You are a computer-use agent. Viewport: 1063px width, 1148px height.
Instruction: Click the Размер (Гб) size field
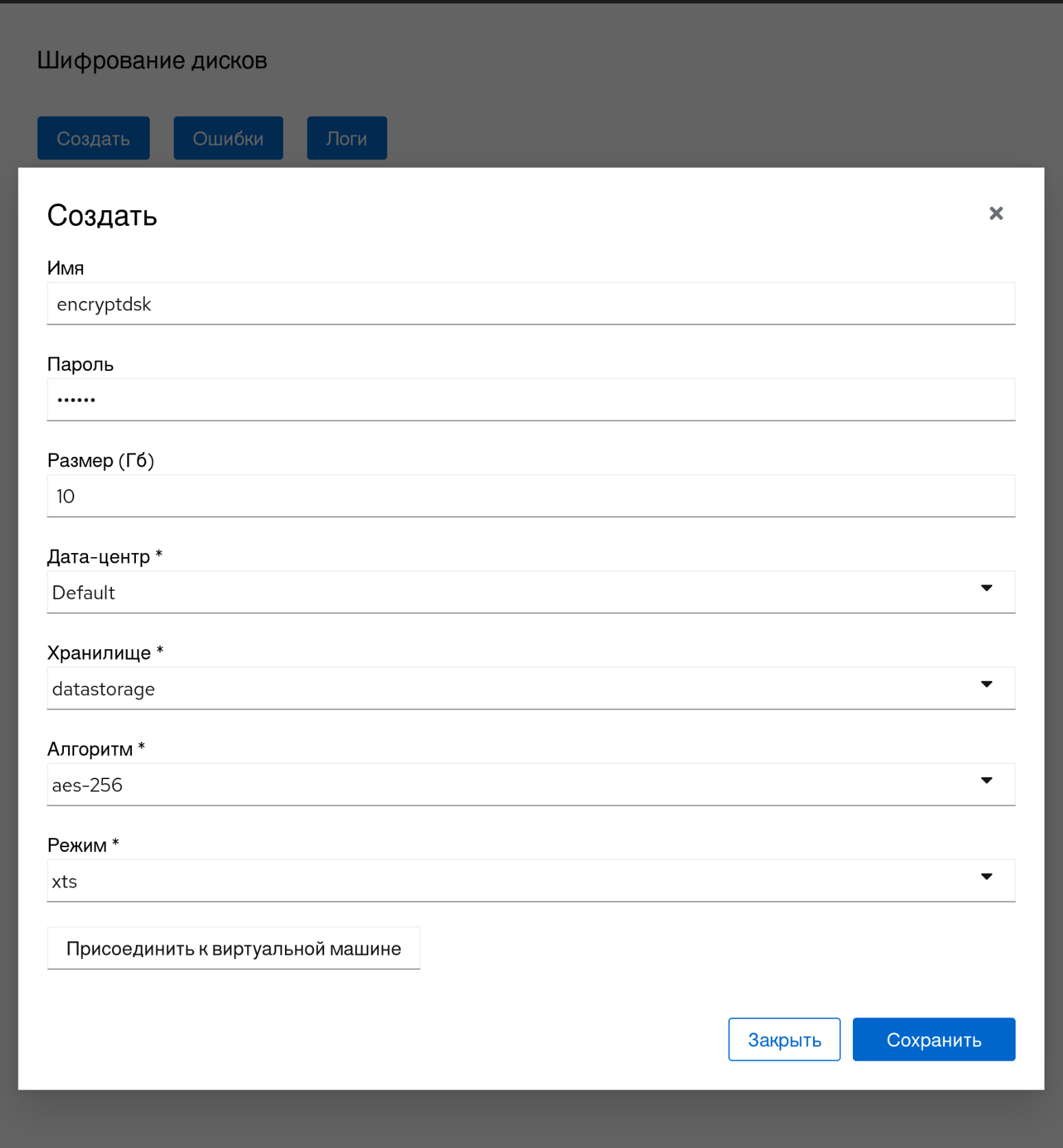click(530, 496)
